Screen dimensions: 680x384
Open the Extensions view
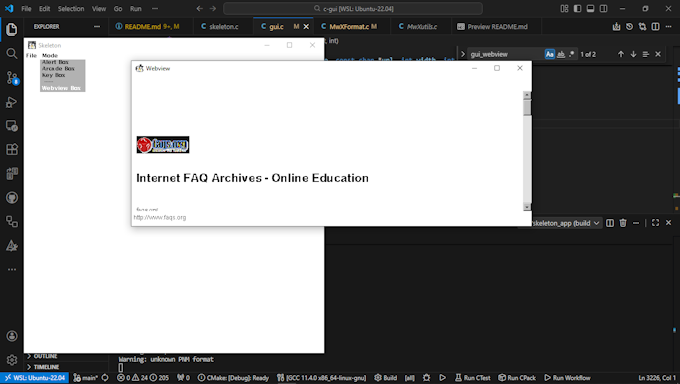[x=12, y=150]
